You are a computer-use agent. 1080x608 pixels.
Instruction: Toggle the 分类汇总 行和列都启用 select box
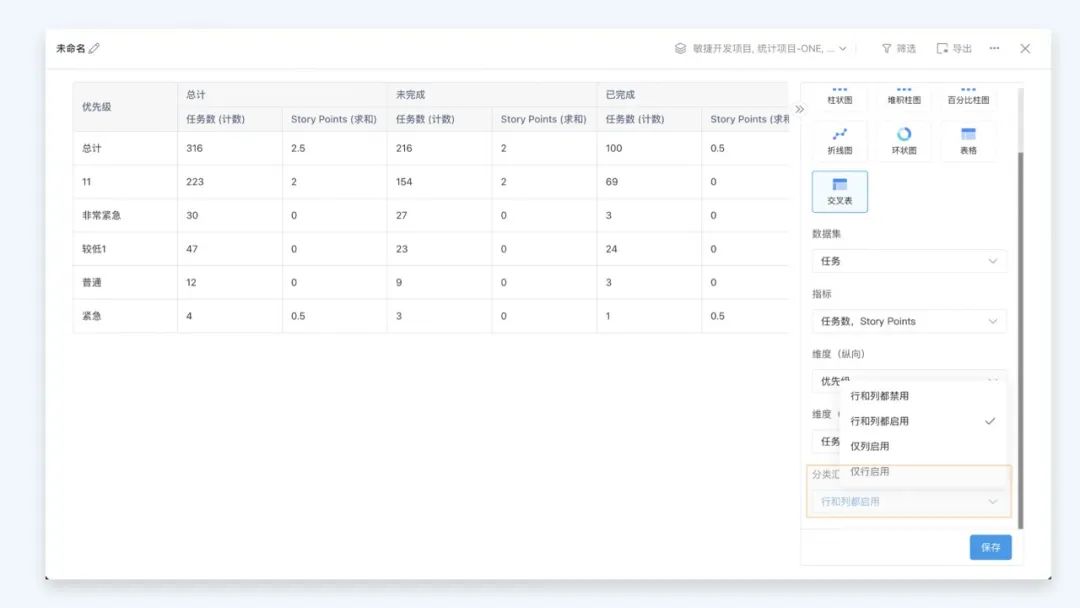(908, 502)
